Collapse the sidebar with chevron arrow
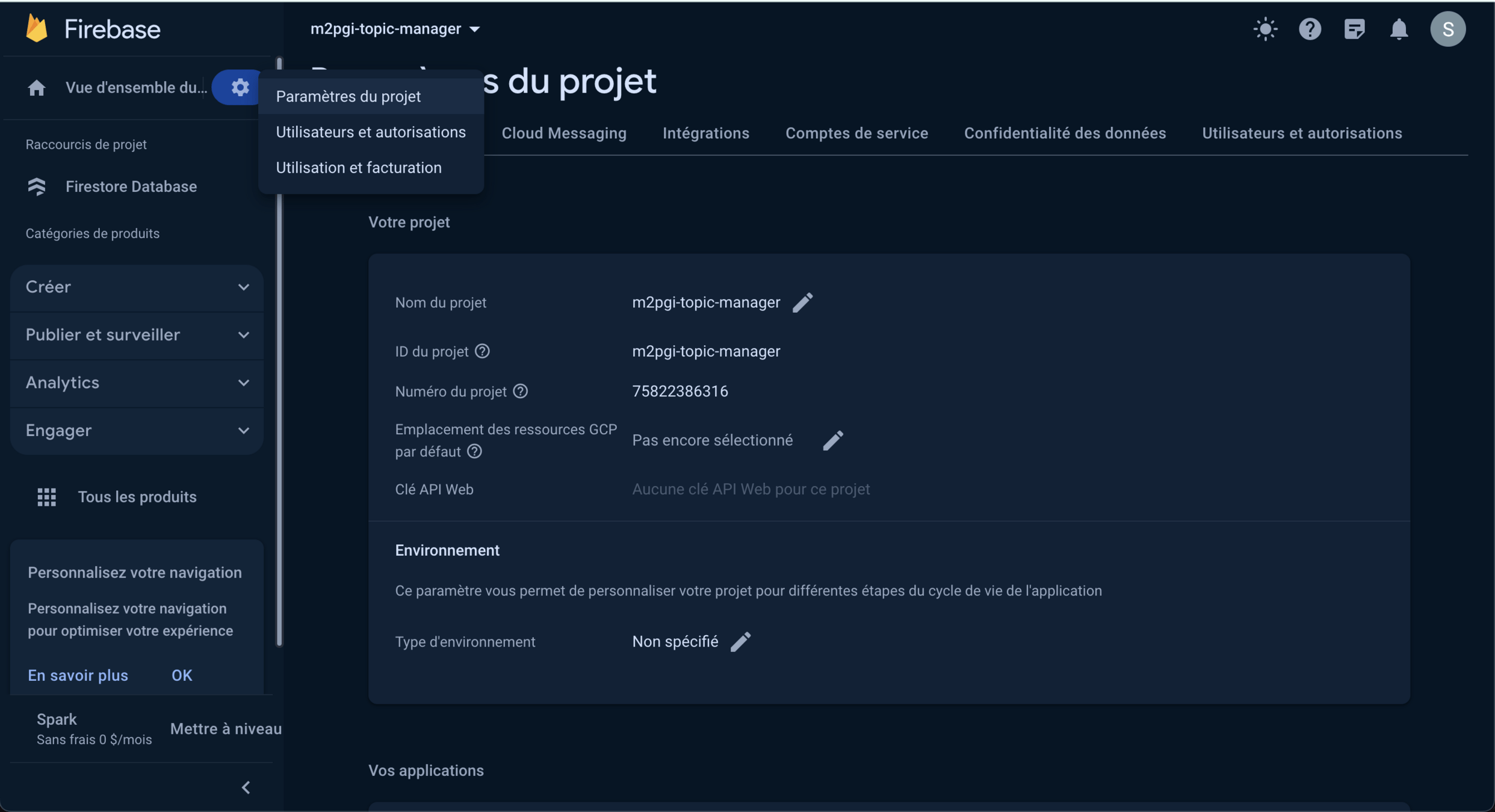Screen dimensions: 1495x812 [x=246, y=787]
